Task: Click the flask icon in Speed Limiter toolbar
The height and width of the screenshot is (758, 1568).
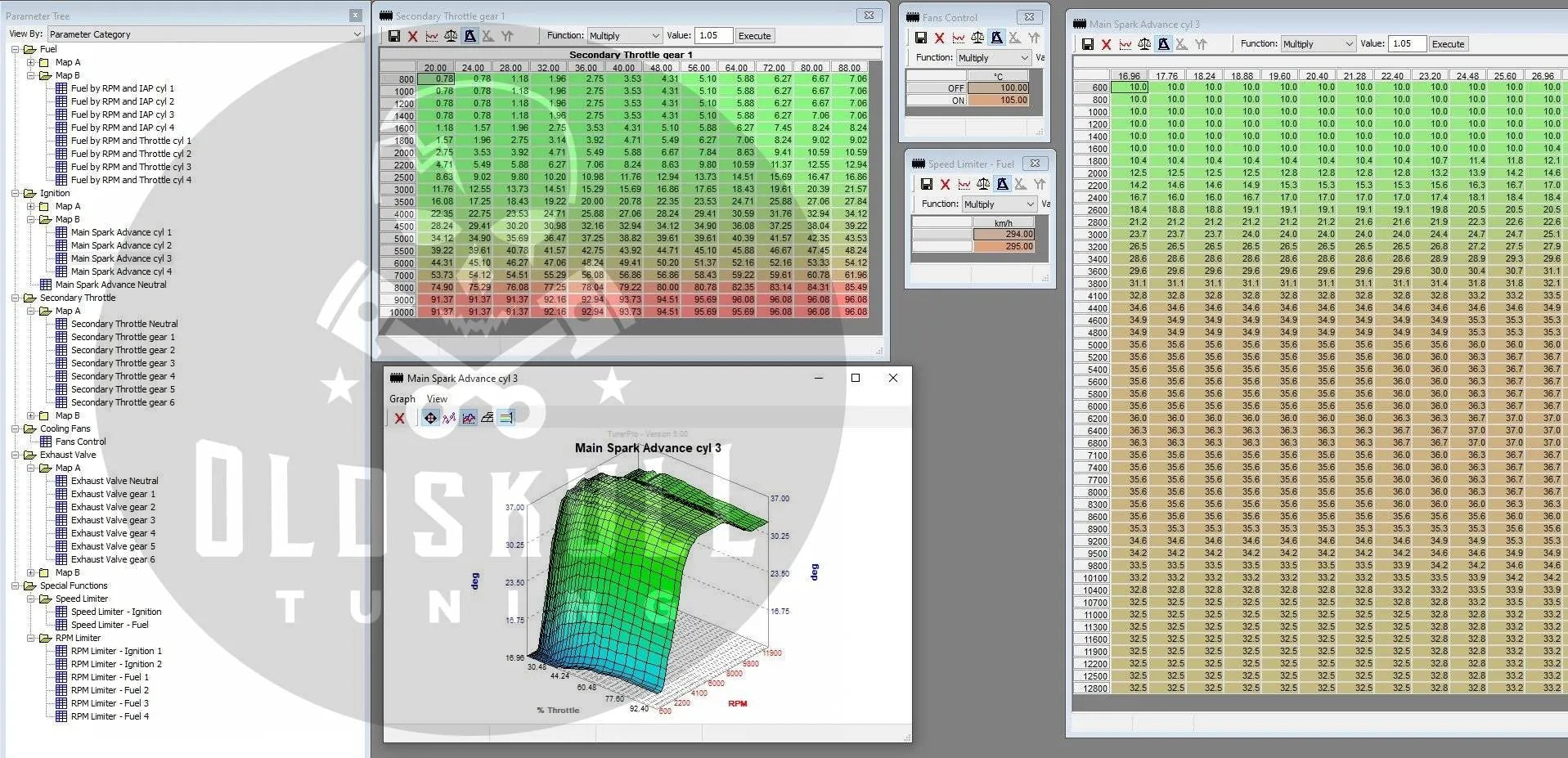Action: 1002,185
